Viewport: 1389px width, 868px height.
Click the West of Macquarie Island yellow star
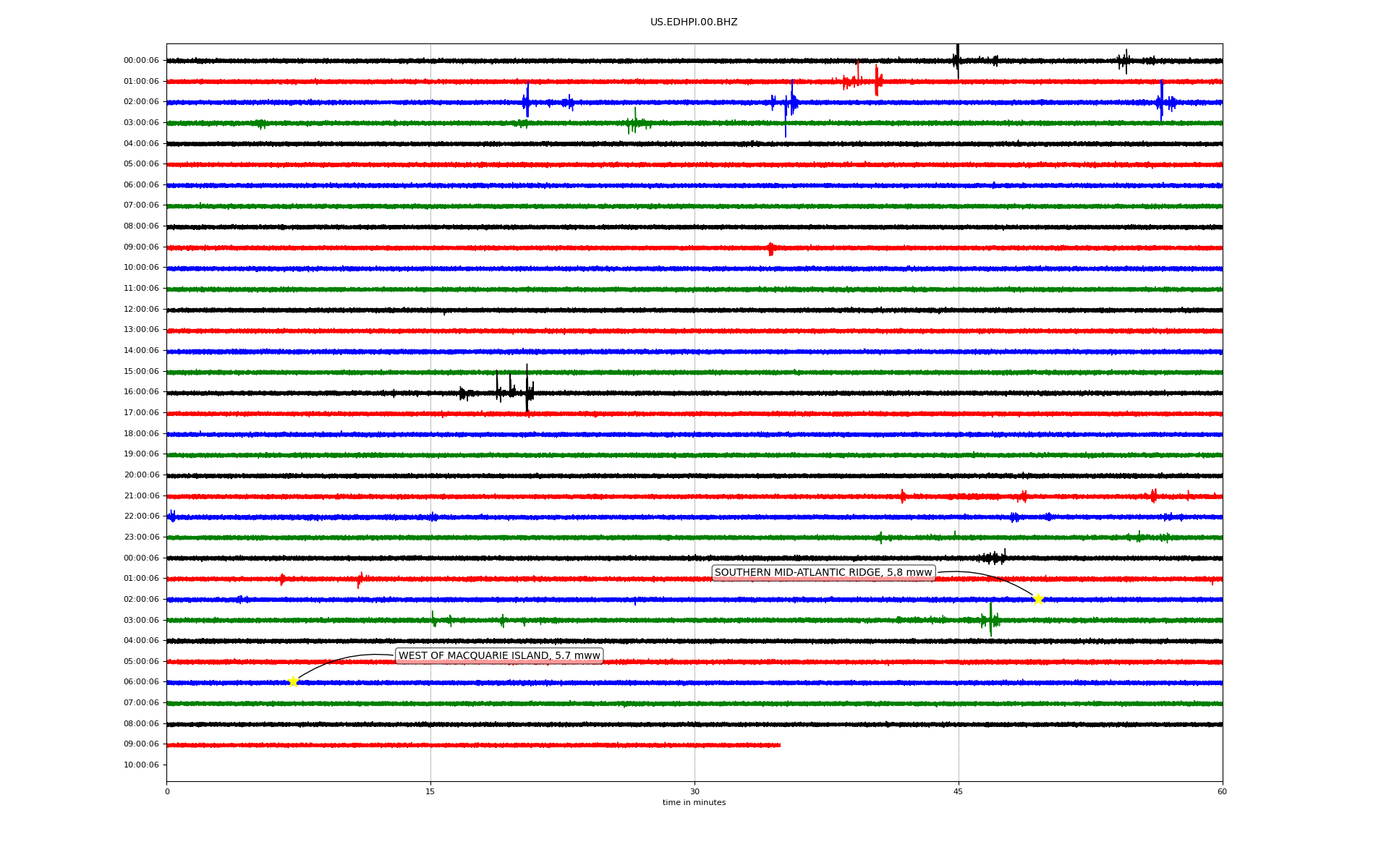293,681
